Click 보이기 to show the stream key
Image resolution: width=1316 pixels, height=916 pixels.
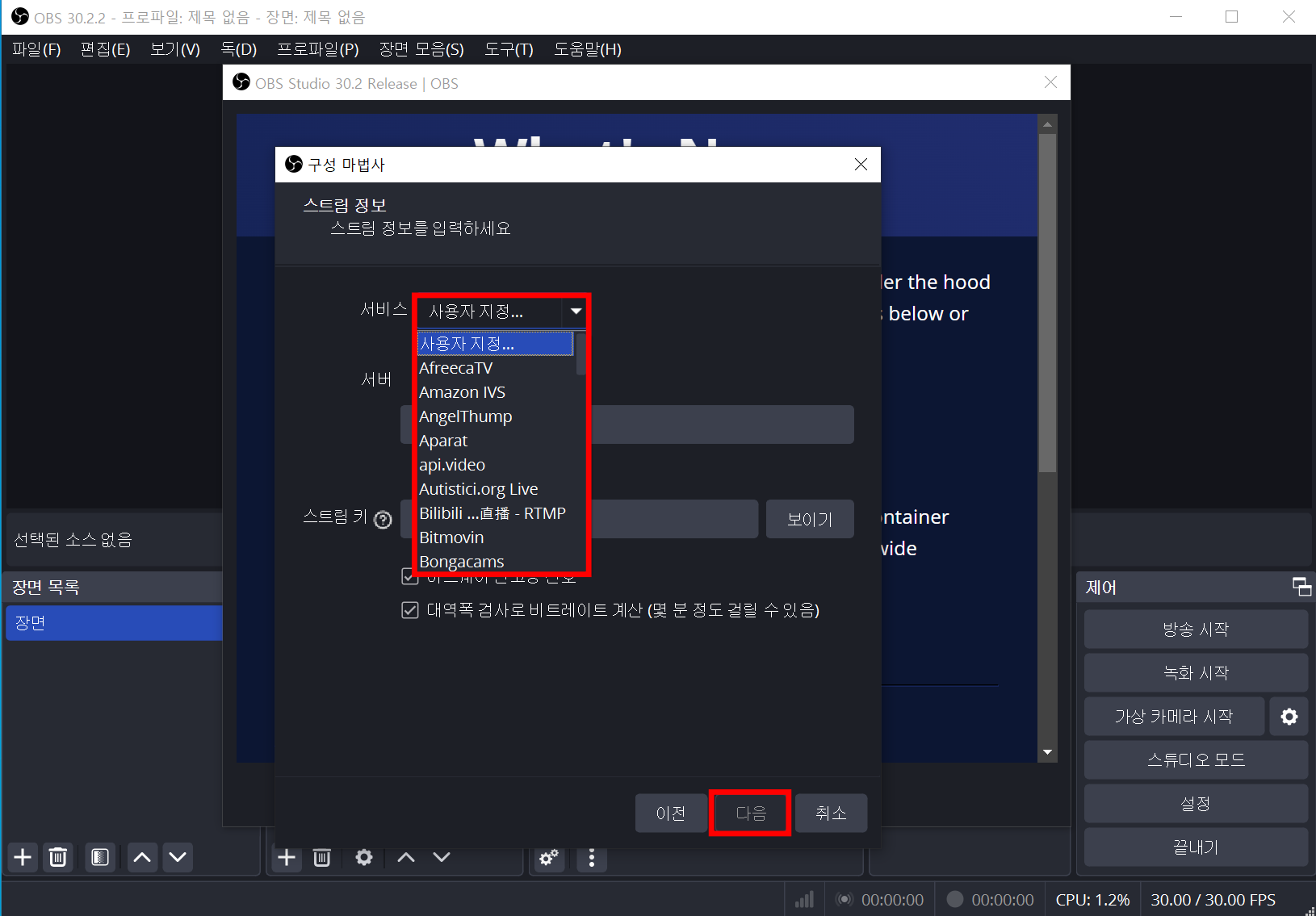[x=810, y=519]
